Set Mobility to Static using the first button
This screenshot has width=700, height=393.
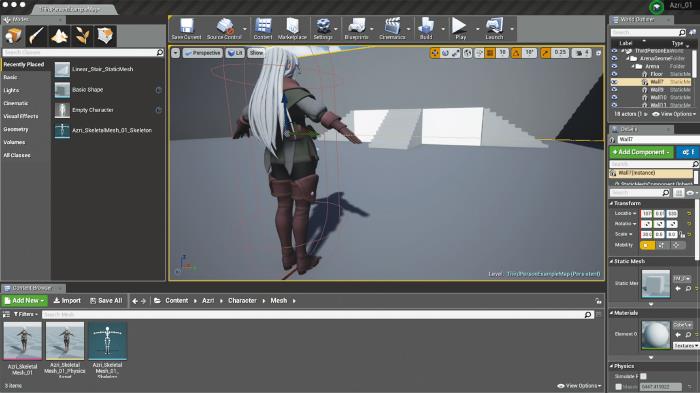646,245
